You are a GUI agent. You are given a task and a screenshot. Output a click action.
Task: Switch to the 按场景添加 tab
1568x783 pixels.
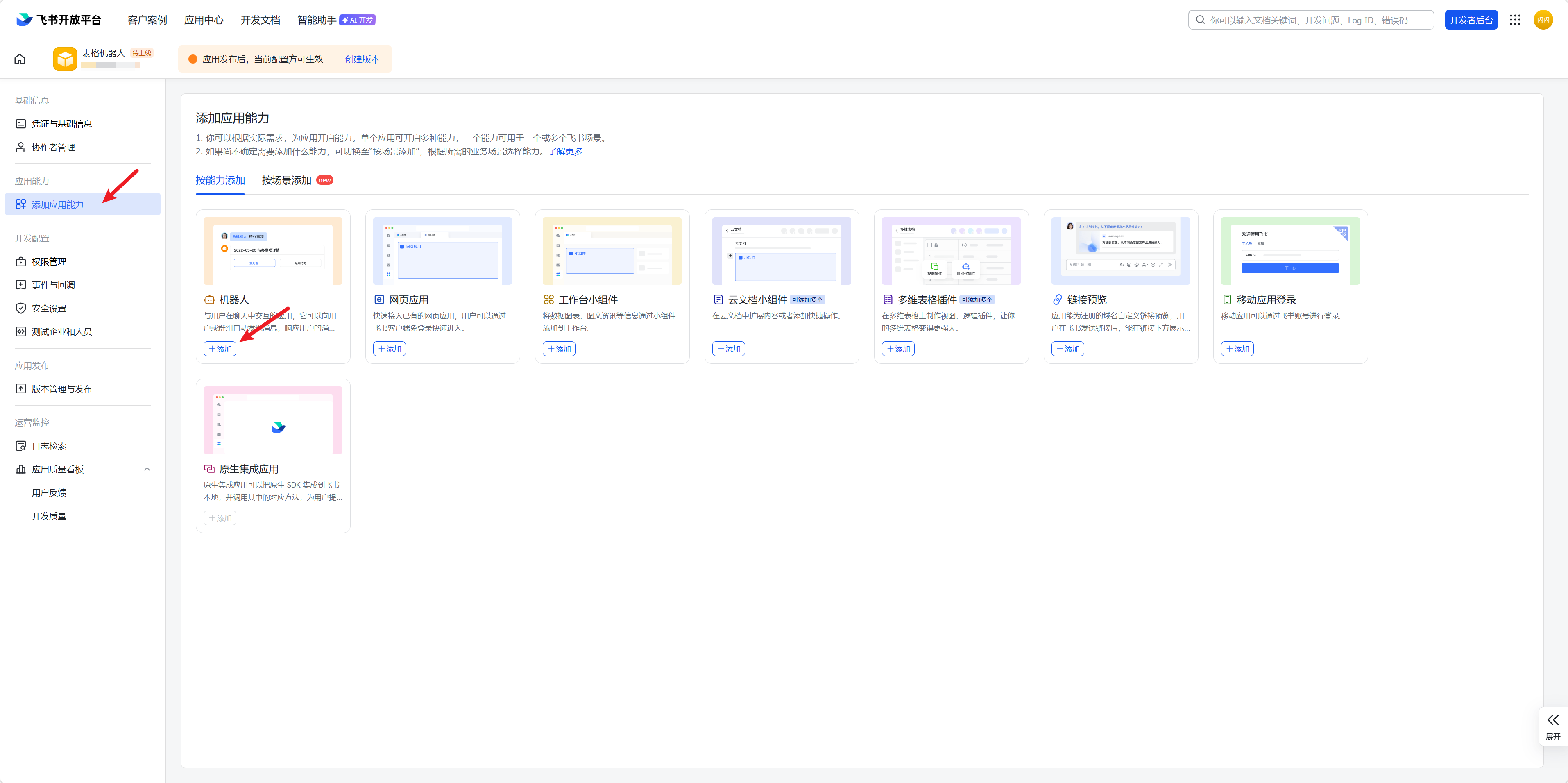(287, 180)
